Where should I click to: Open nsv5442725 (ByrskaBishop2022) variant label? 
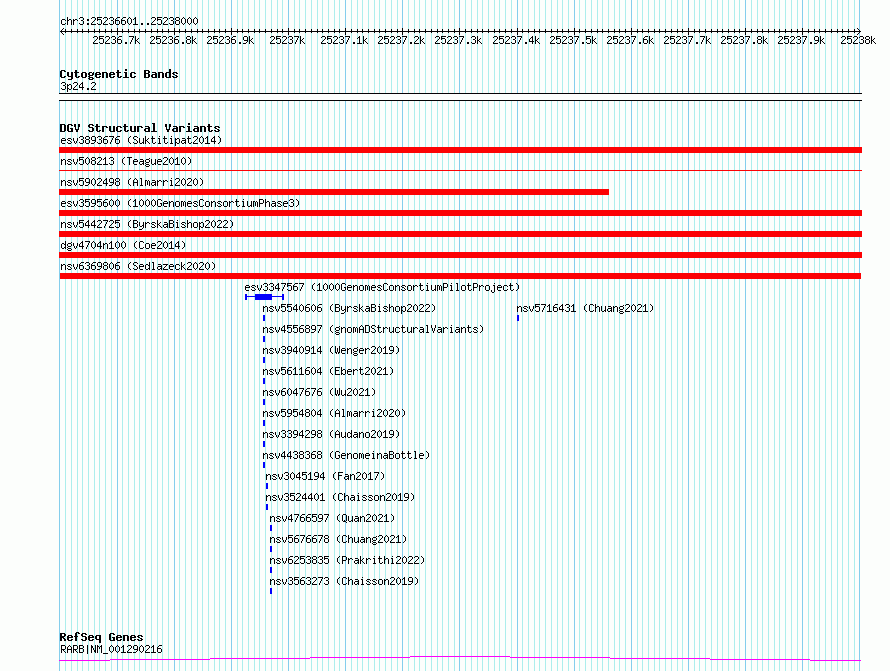coord(147,224)
